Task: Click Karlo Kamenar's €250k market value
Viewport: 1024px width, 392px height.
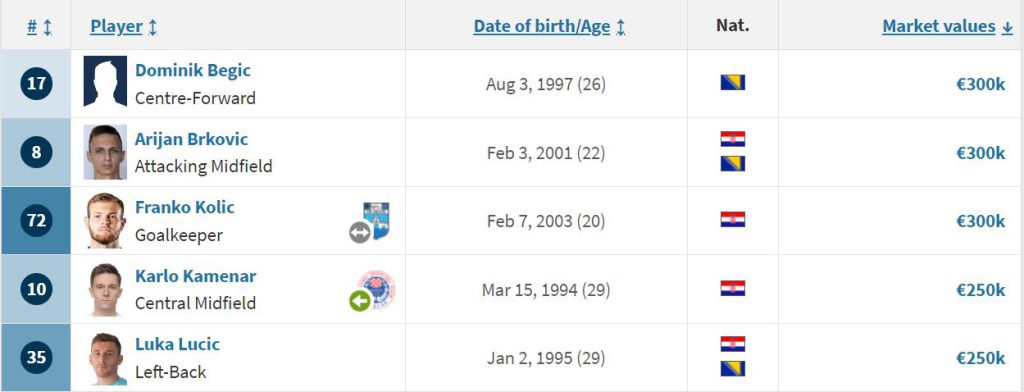Action: click(980, 289)
